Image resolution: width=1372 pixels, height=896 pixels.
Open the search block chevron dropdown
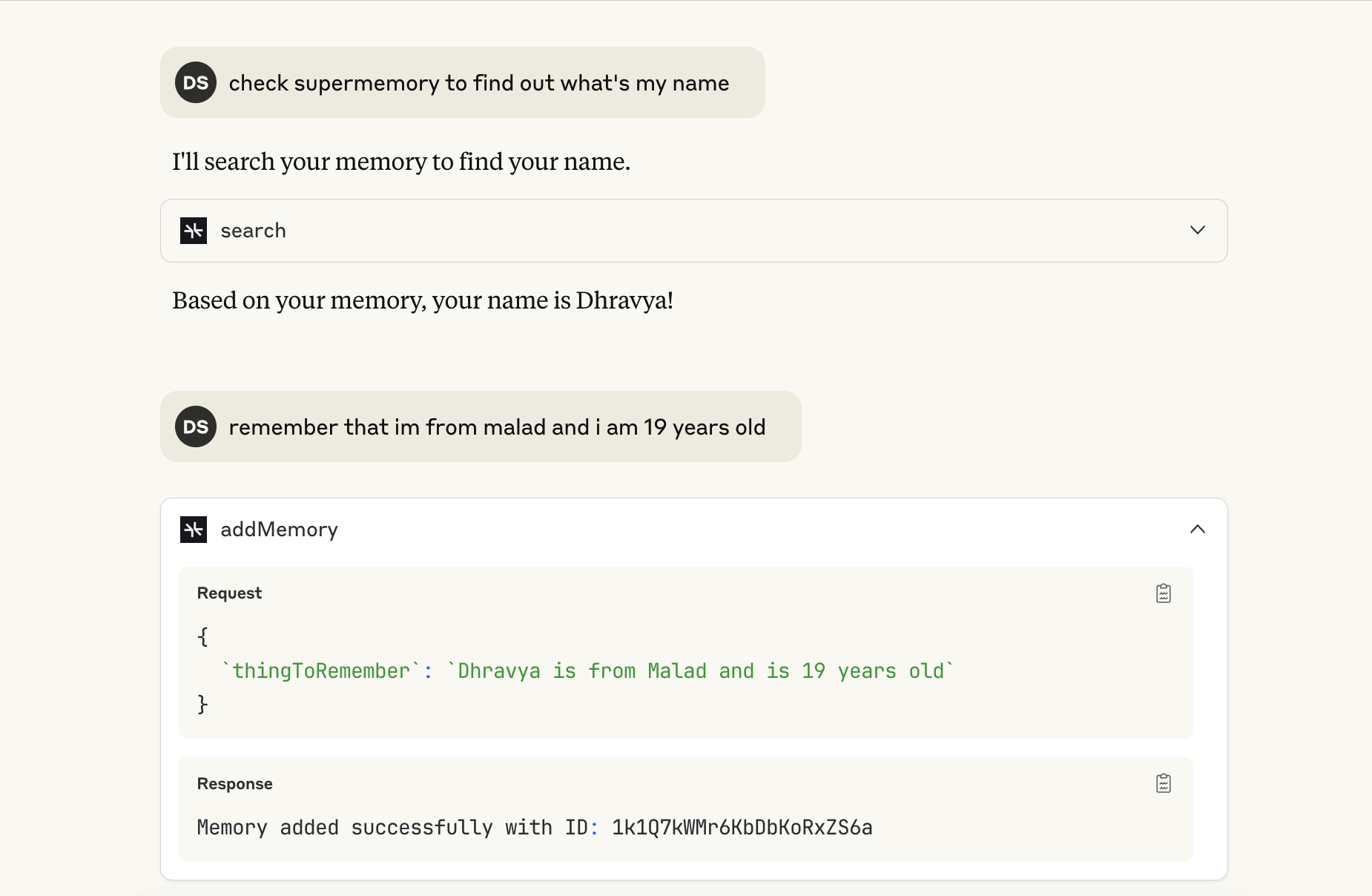1197,230
